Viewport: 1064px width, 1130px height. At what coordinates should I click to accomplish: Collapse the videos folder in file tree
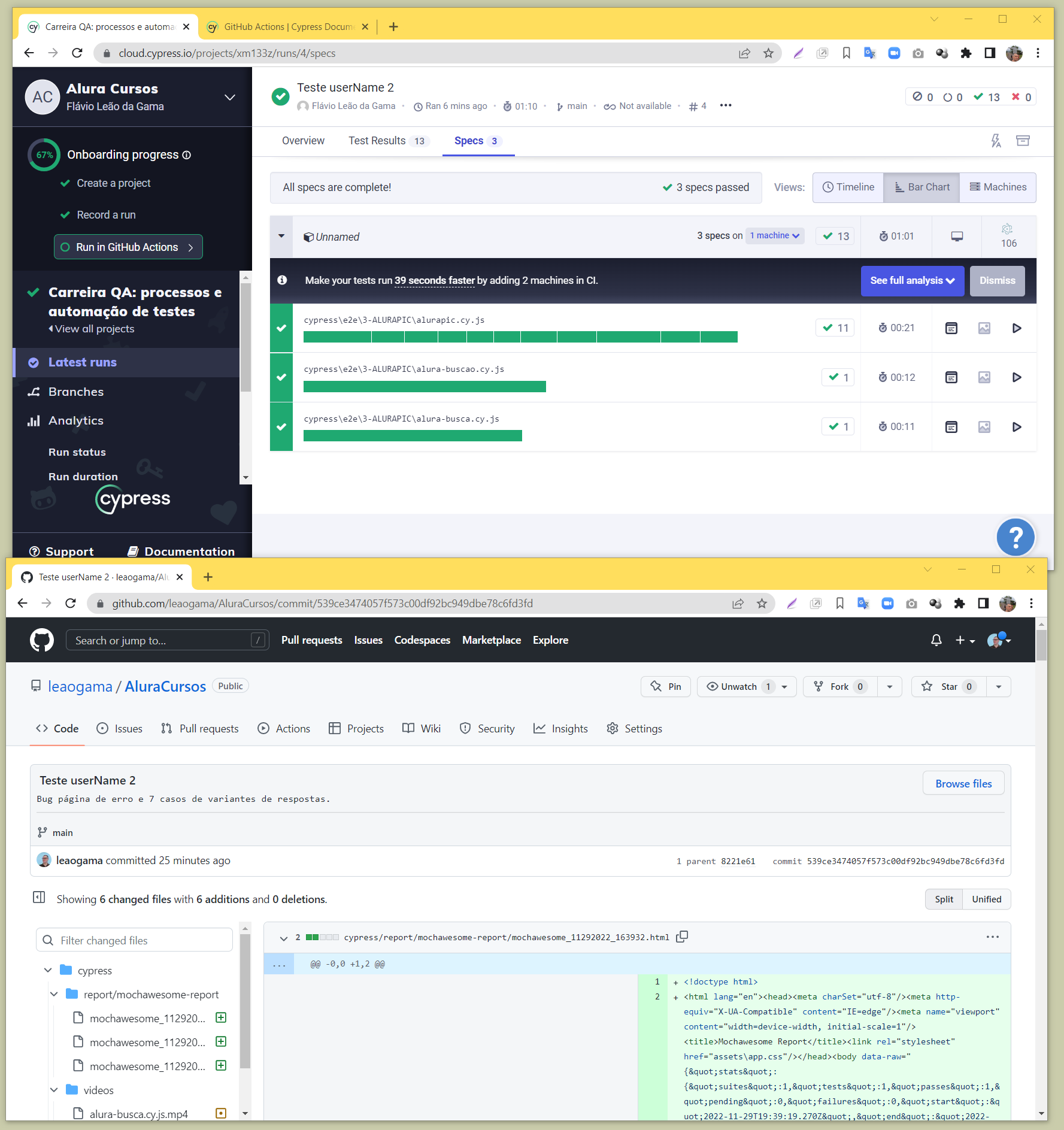(x=54, y=1090)
